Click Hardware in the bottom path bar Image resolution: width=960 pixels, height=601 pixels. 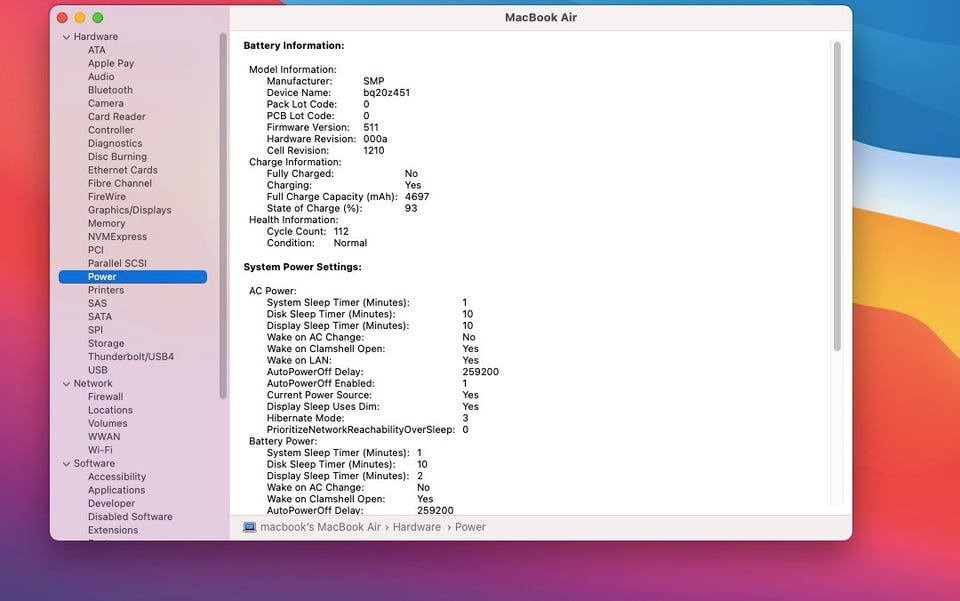pyautogui.click(x=416, y=527)
